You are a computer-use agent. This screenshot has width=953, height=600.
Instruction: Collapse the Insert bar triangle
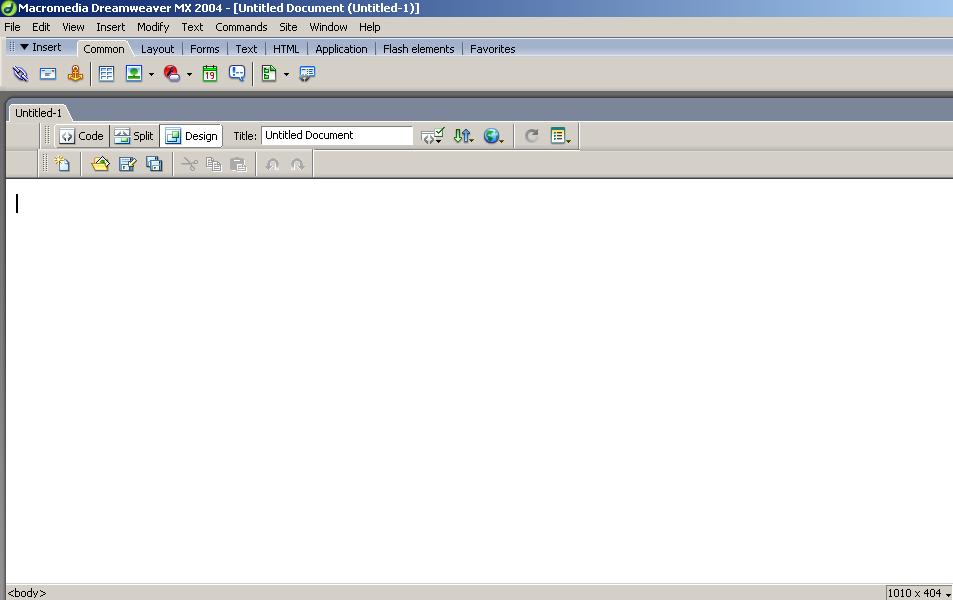24,47
